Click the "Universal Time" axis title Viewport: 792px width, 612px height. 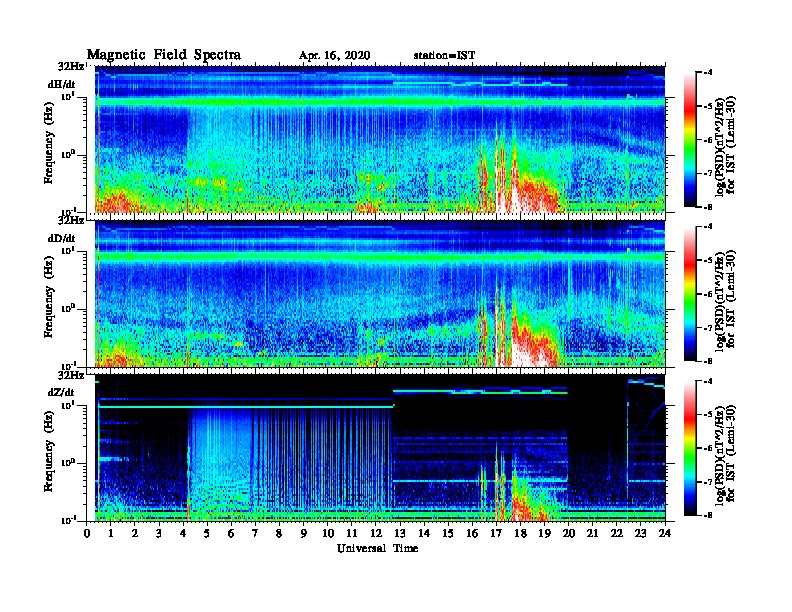point(378,548)
